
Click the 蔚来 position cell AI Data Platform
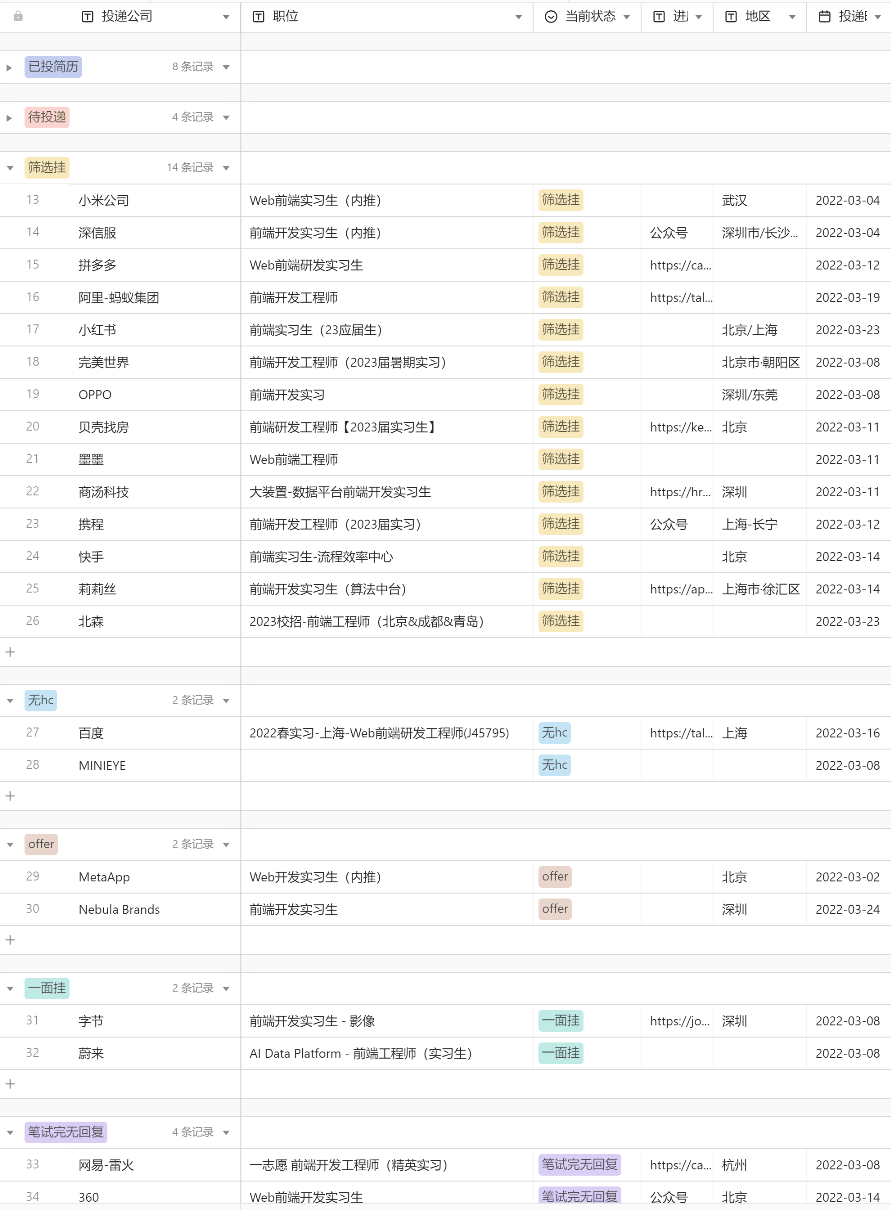tap(387, 1053)
